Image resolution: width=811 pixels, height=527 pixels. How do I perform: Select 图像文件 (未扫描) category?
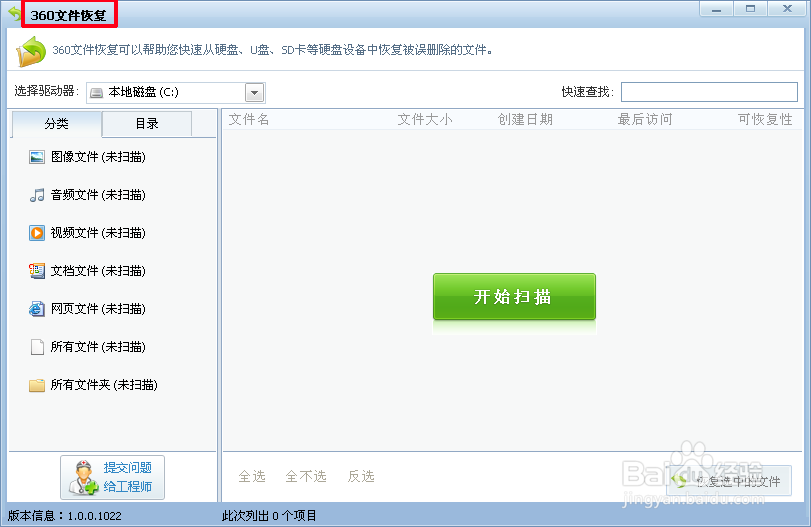(87, 157)
